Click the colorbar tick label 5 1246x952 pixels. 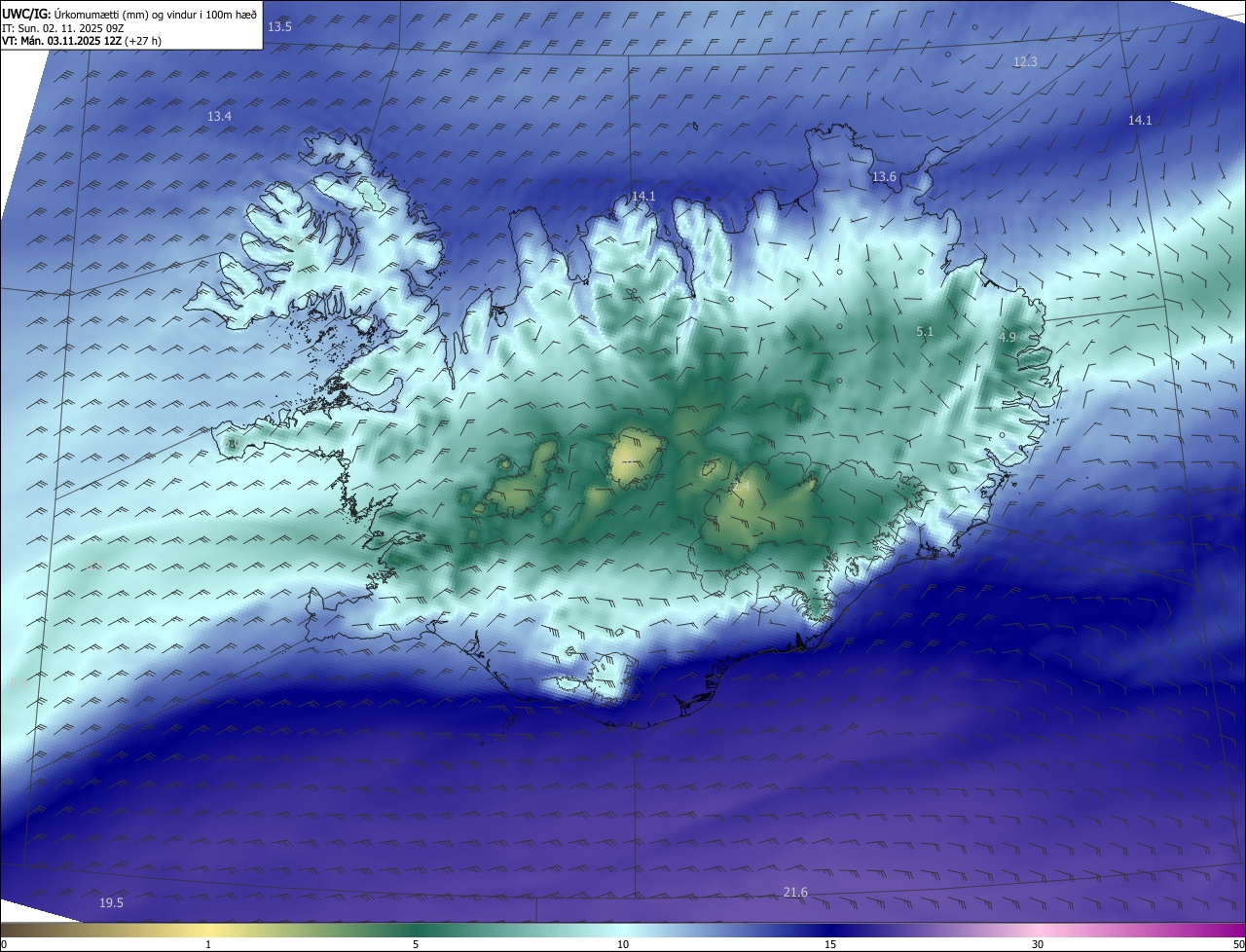click(x=416, y=944)
